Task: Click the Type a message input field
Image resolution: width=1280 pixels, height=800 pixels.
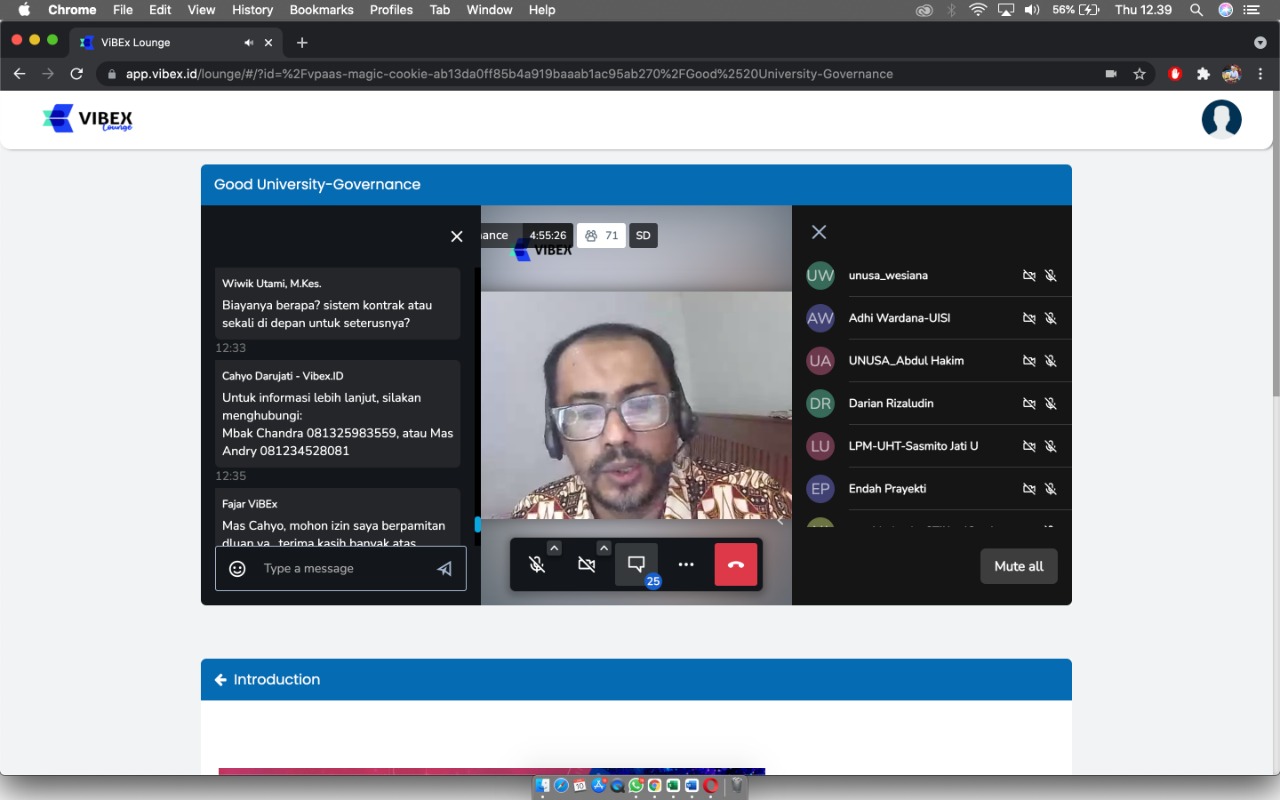Action: click(x=340, y=568)
